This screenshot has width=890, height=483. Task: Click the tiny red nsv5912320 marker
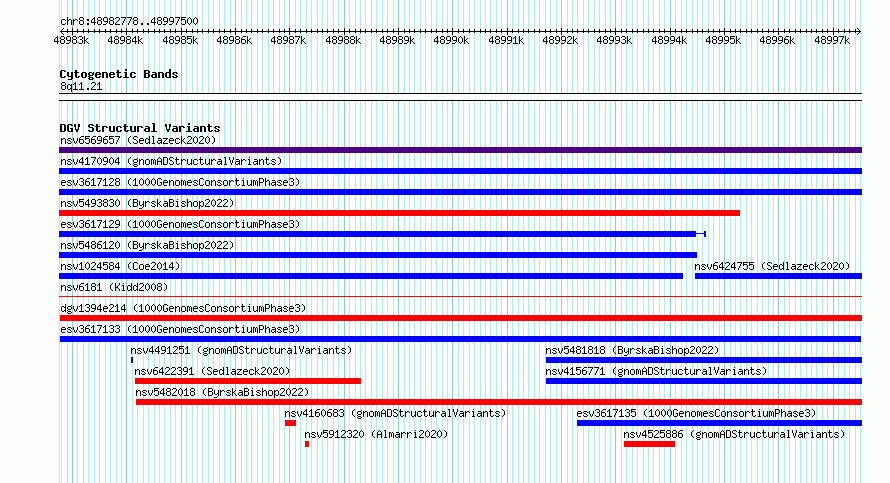coord(307,444)
